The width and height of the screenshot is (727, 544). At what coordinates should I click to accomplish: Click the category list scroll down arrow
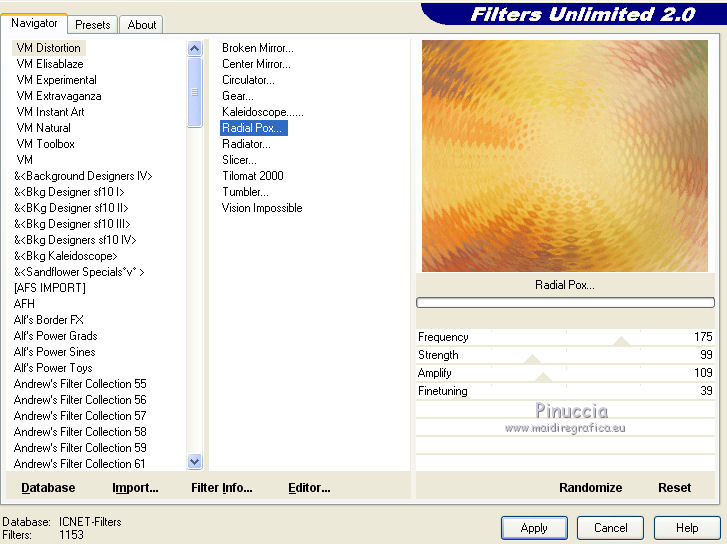[195, 461]
